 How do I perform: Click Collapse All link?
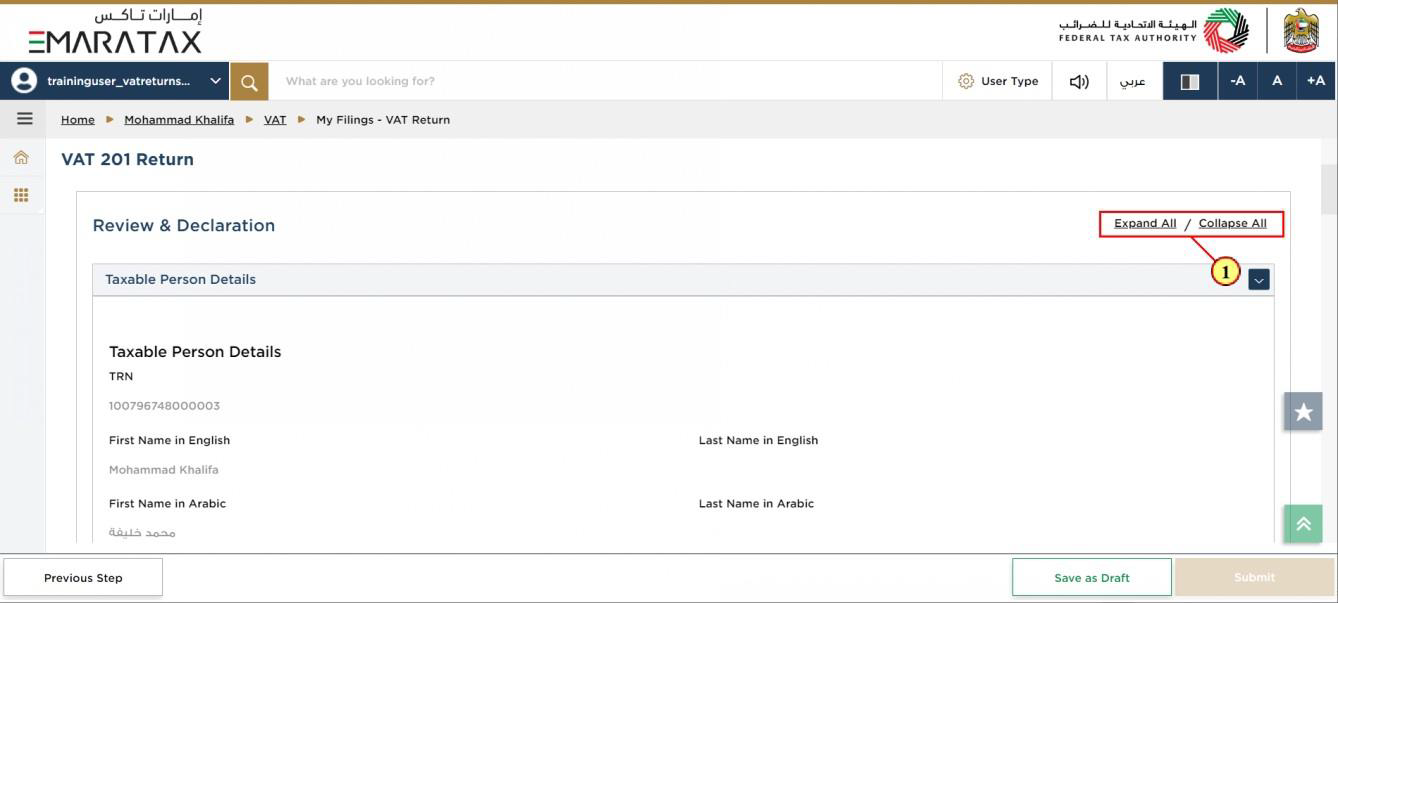click(1232, 223)
